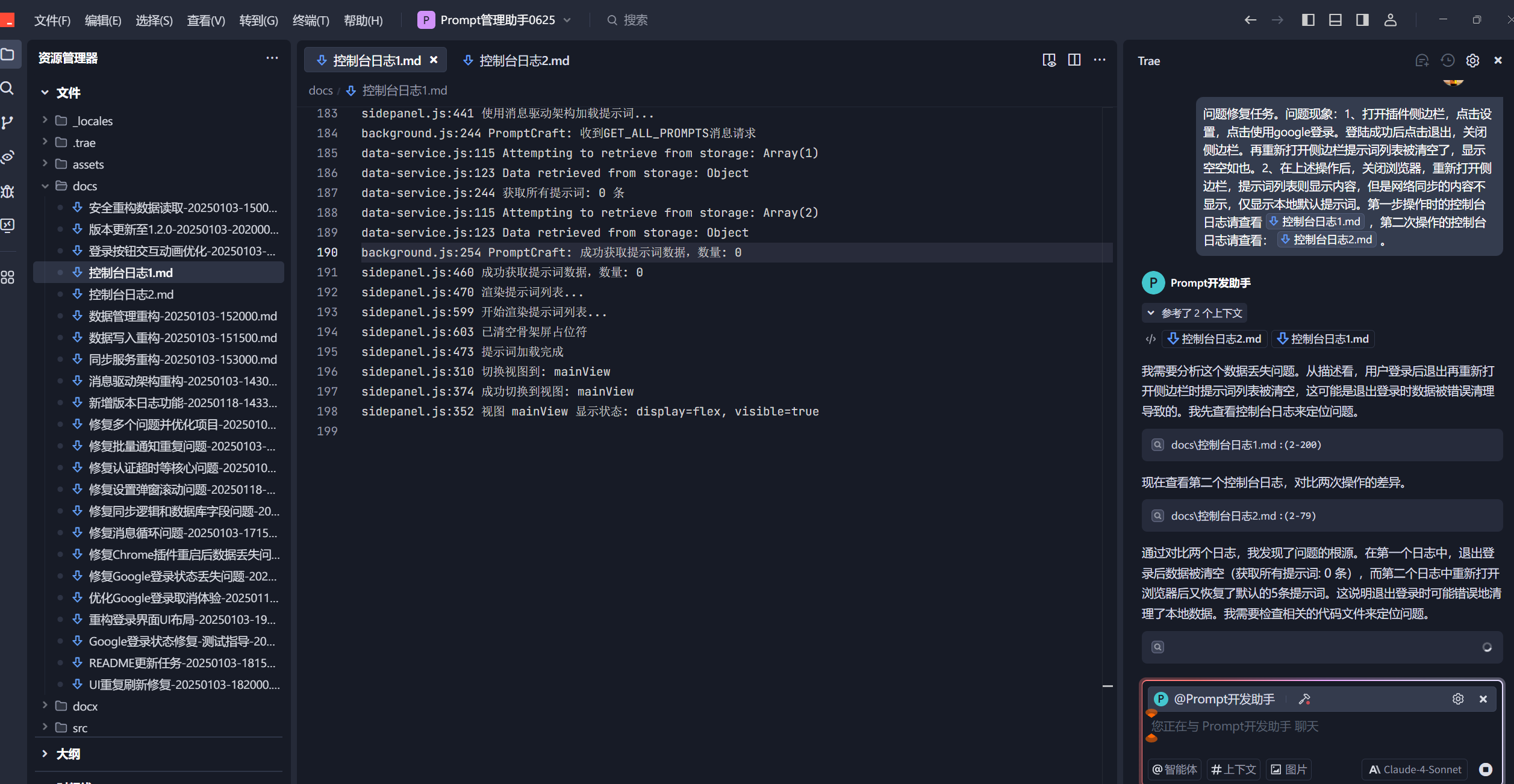Click the docs breadcrumb segment
The width and height of the screenshot is (1514, 784).
320,90
